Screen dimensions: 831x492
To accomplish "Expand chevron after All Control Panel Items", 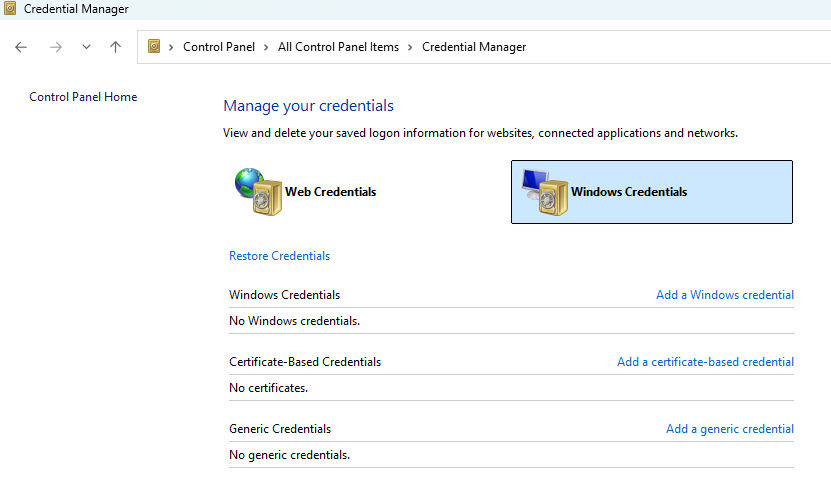I will coord(410,47).
